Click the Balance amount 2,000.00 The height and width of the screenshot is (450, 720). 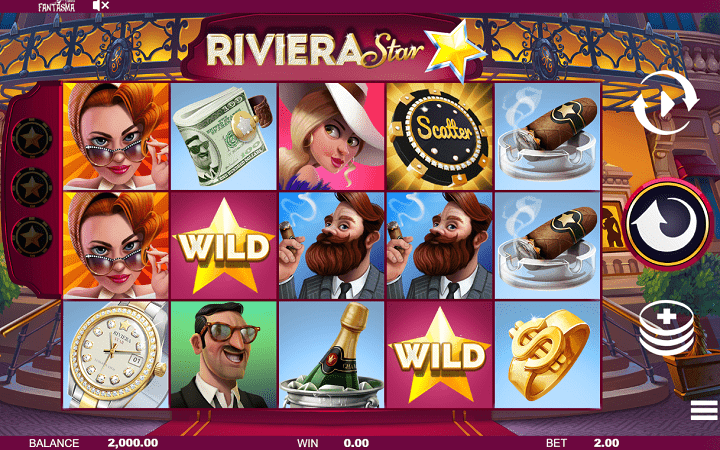133,443
